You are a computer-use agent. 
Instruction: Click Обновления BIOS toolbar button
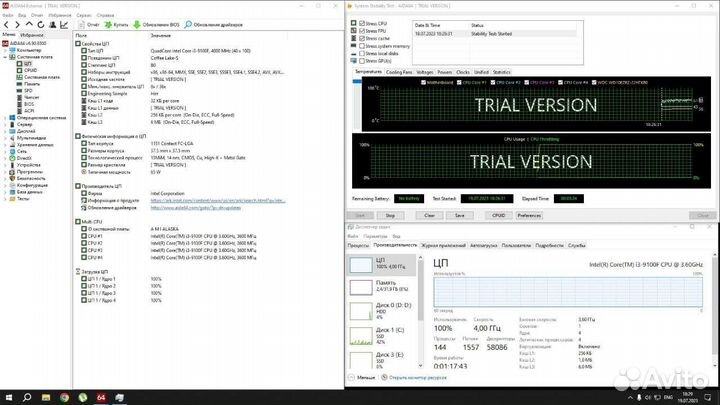tap(156, 25)
